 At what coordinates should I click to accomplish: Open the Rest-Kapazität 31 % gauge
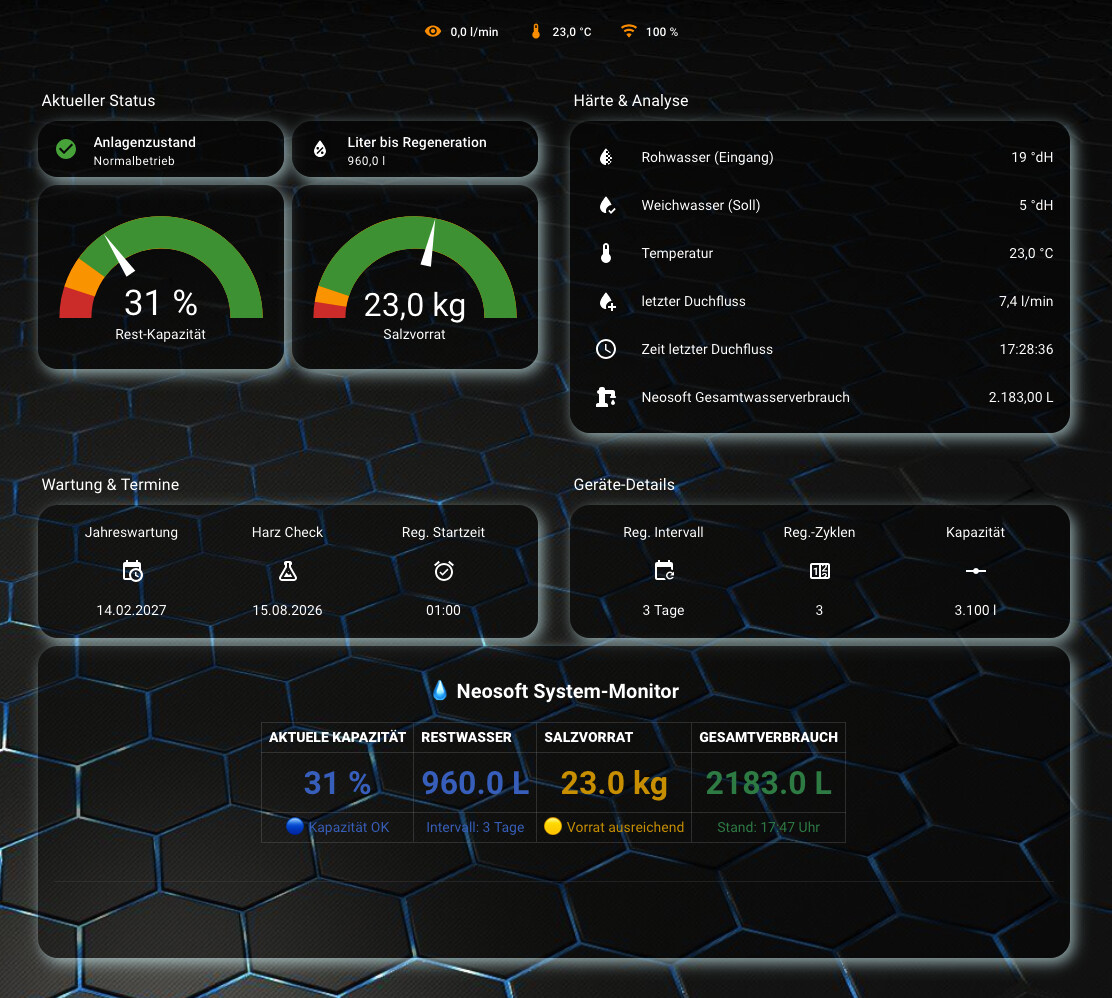point(161,278)
